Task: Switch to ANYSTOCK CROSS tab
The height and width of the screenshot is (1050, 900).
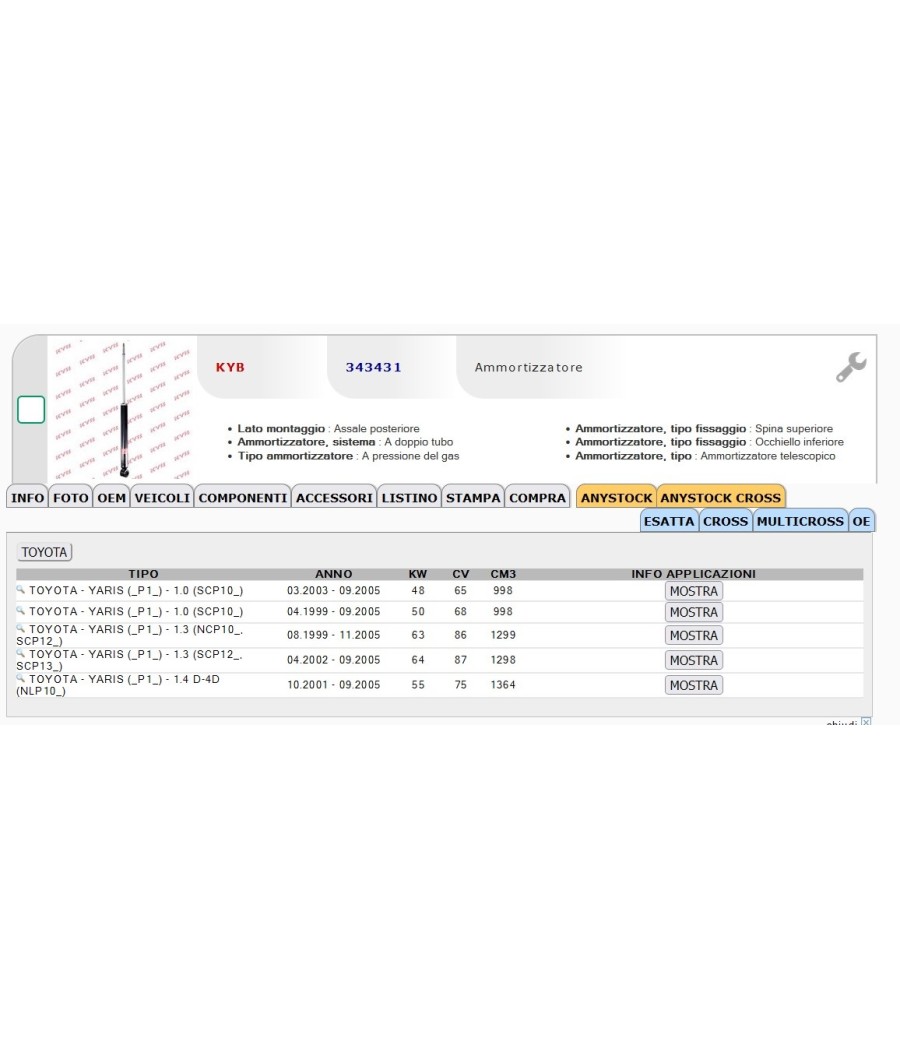Action: [x=721, y=498]
